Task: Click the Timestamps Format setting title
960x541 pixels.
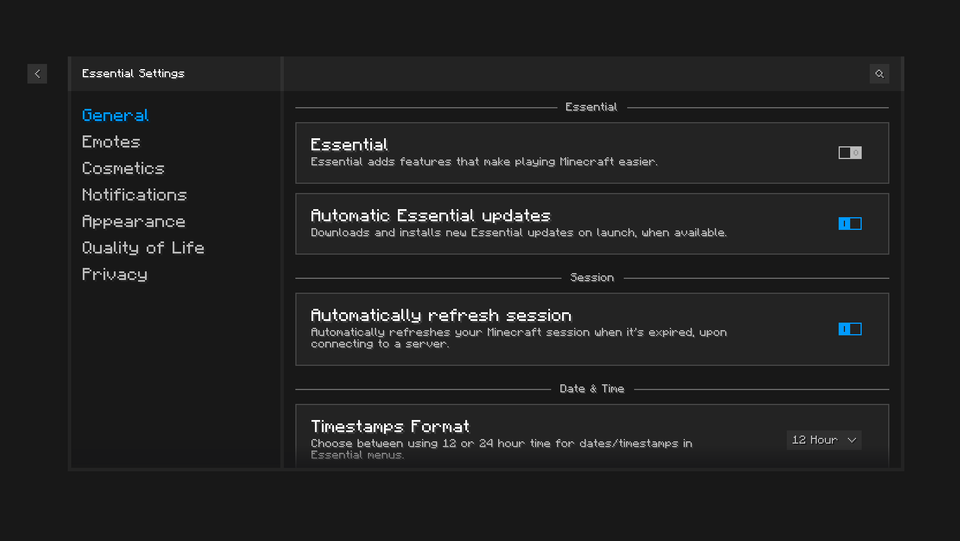Action: 390,426
